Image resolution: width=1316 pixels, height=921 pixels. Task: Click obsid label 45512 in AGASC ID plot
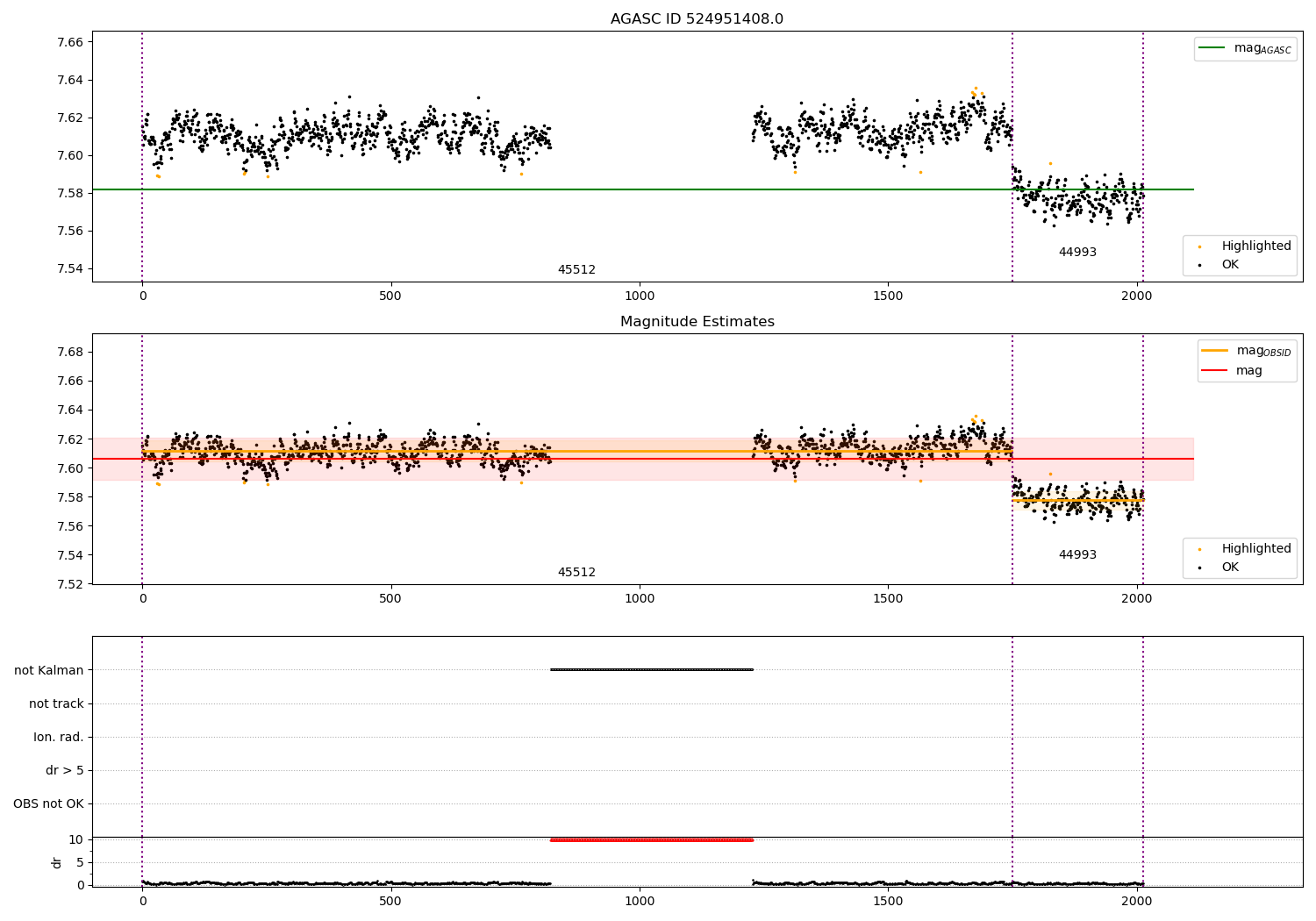pos(576,270)
